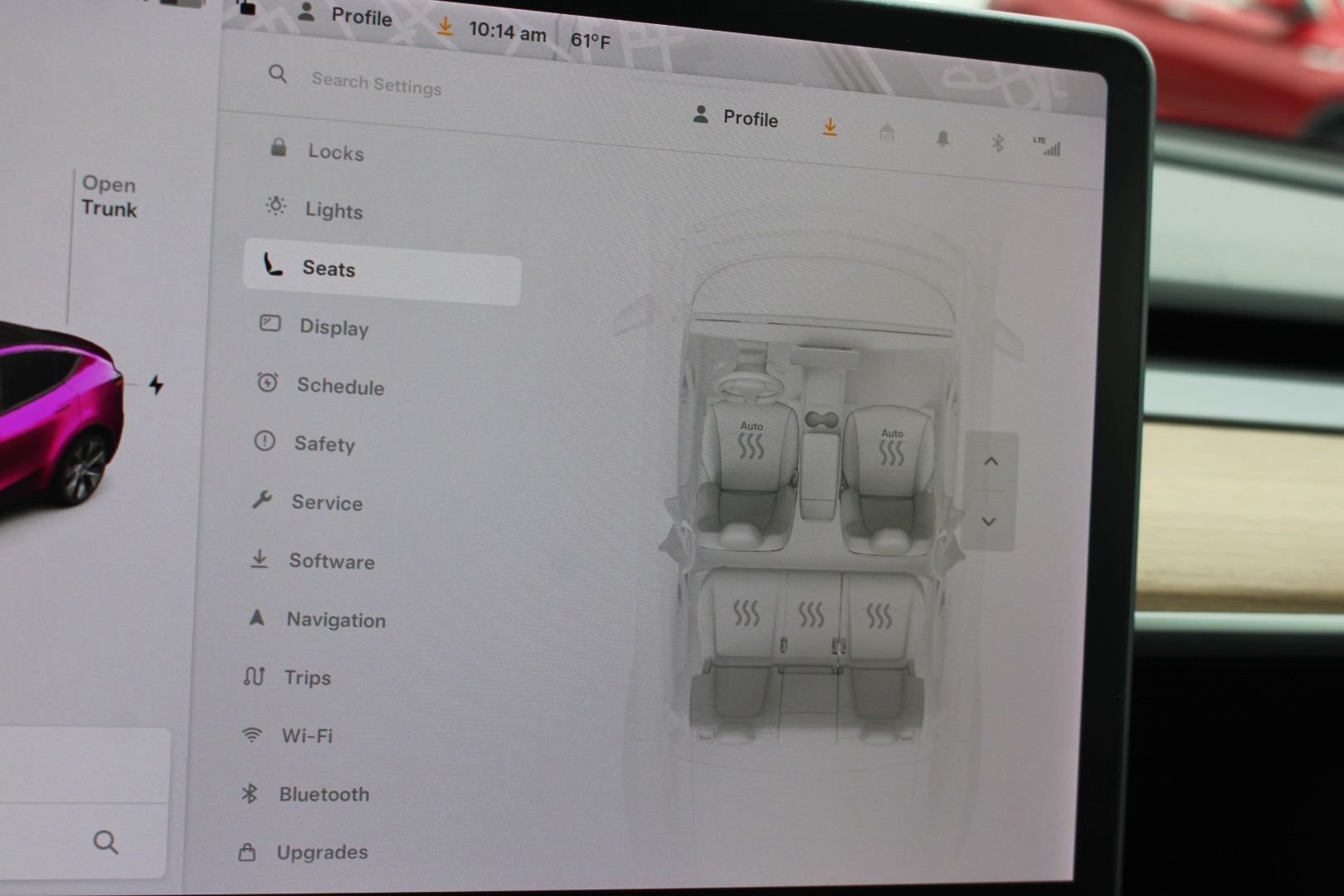The width and height of the screenshot is (1344, 896).
Task: Tap the Open Trunk button
Action: pyautogui.click(x=109, y=197)
